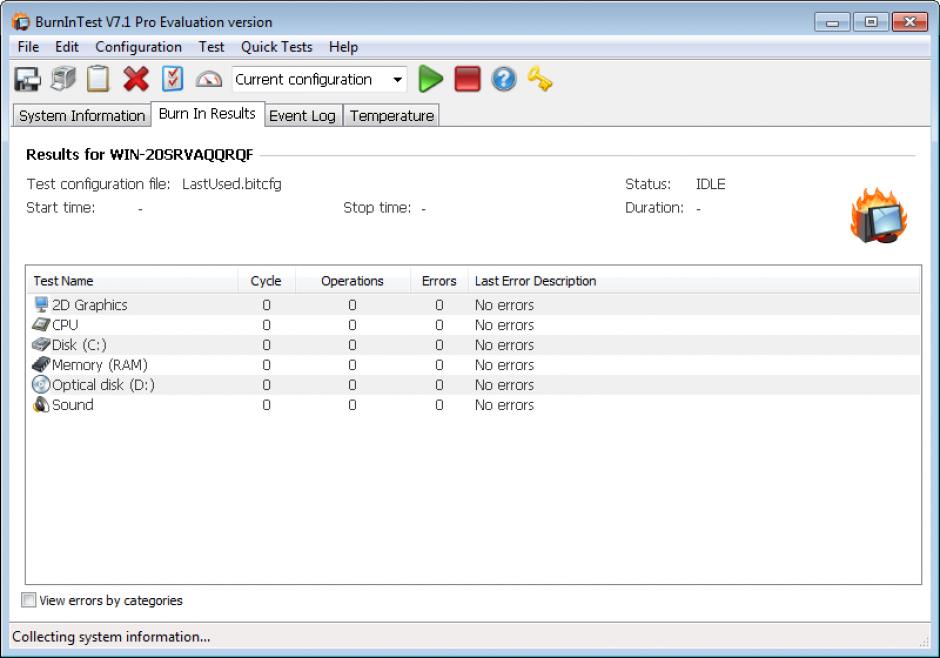This screenshot has height=658, width=940.
Task: Open the Edit menu
Action: [67, 47]
